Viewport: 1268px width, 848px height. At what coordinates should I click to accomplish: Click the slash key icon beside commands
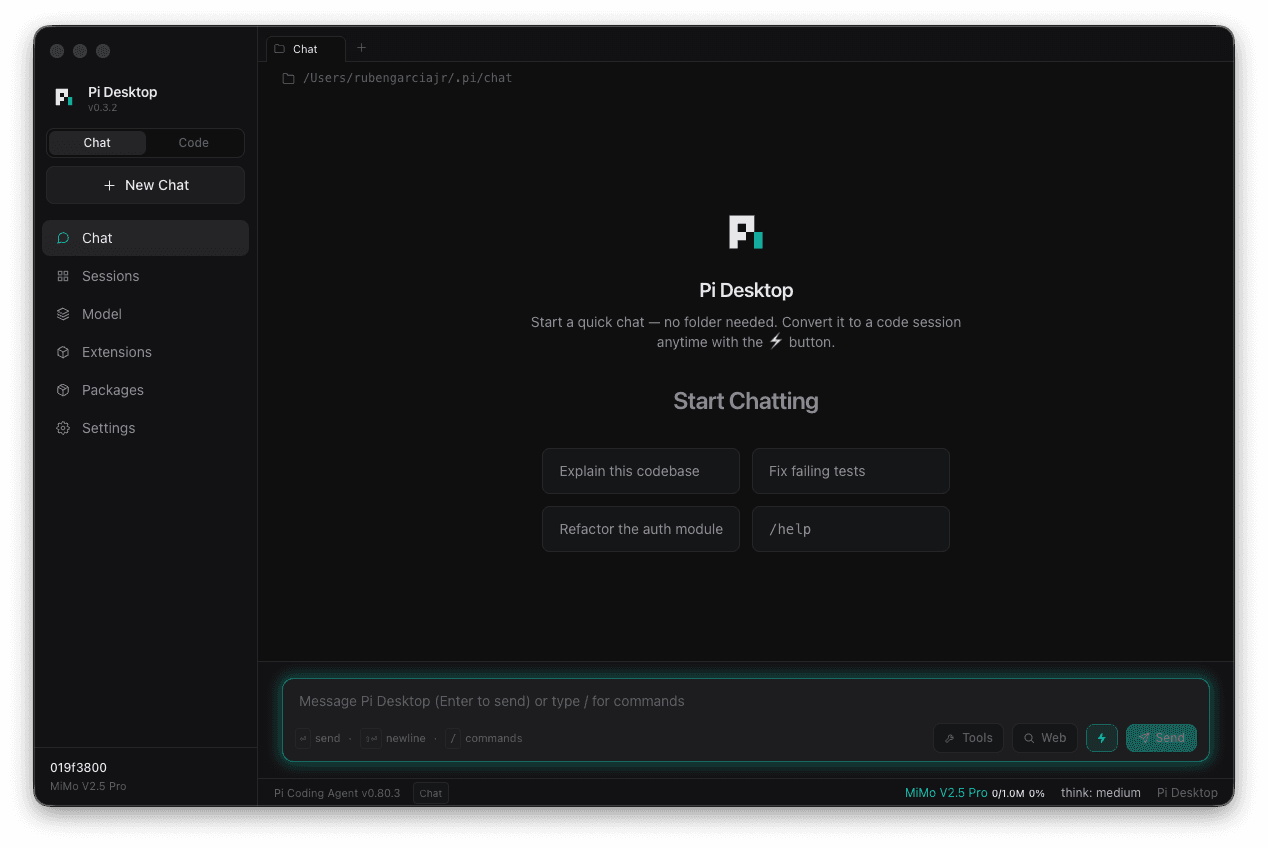[453, 738]
